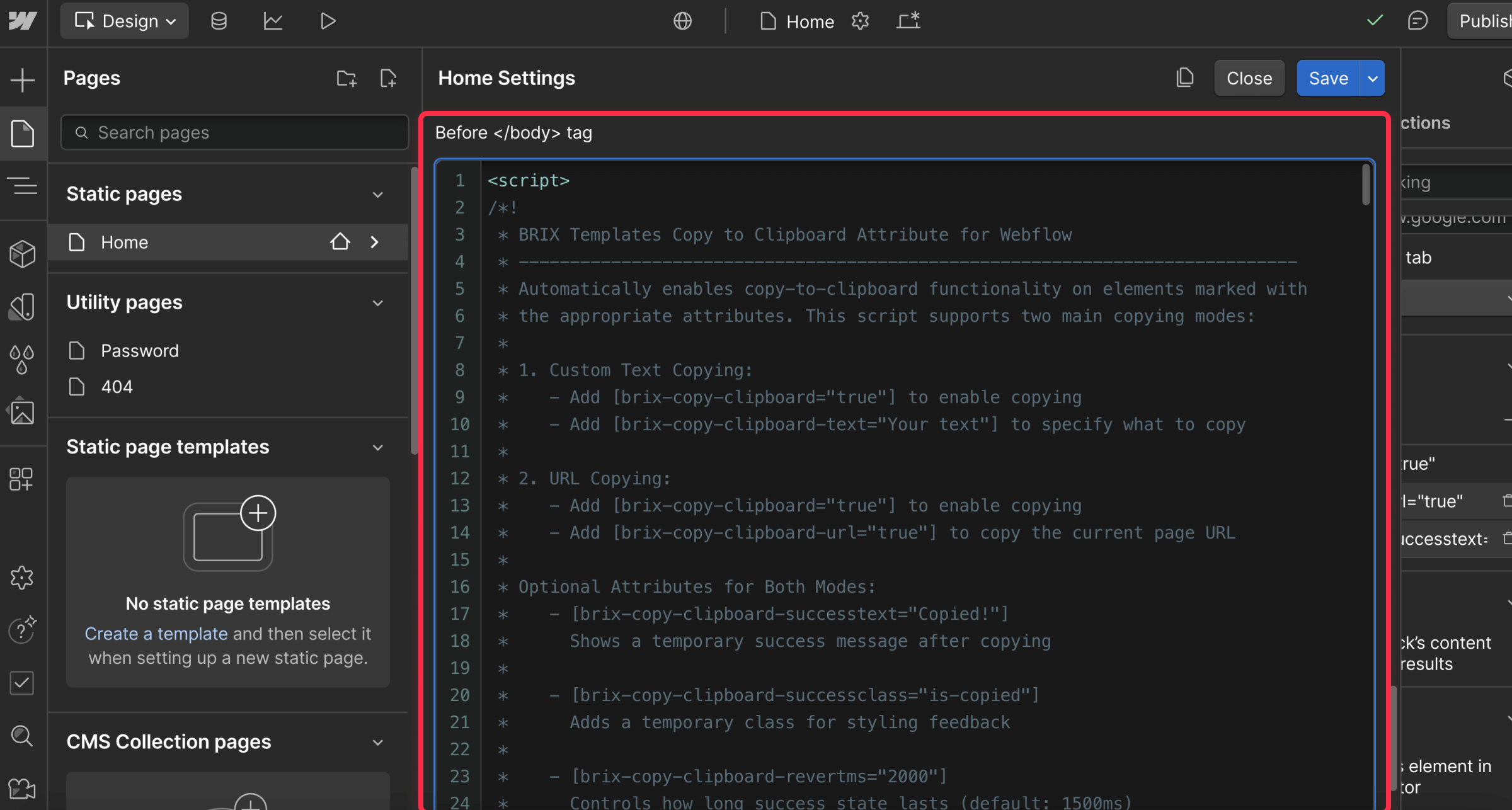Open the Variables droplets icon

click(x=23, y=360)
